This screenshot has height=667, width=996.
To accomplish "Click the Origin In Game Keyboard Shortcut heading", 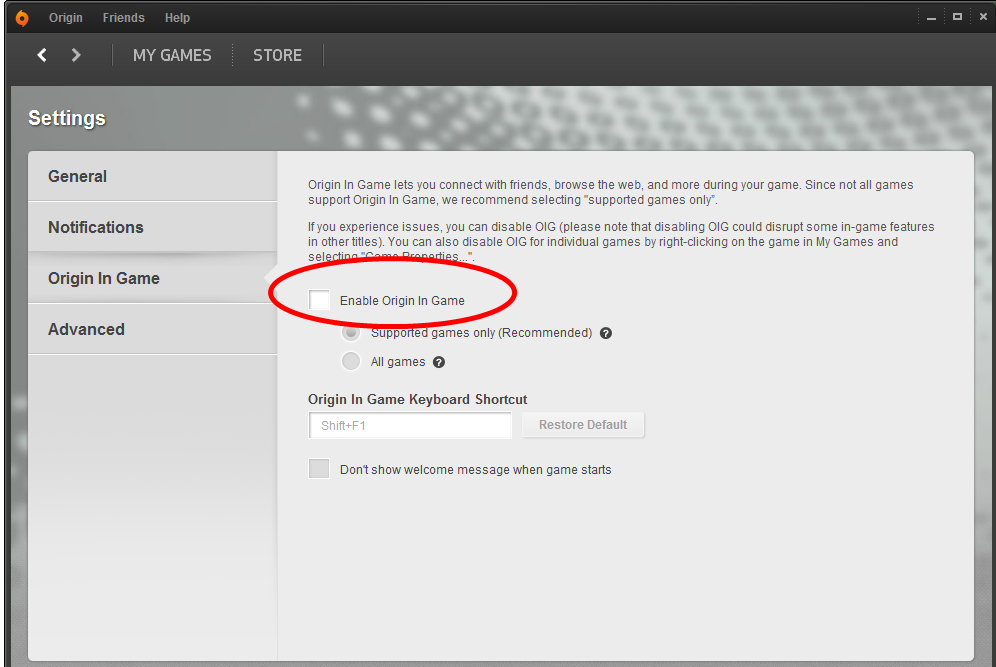I will [417, 400].
